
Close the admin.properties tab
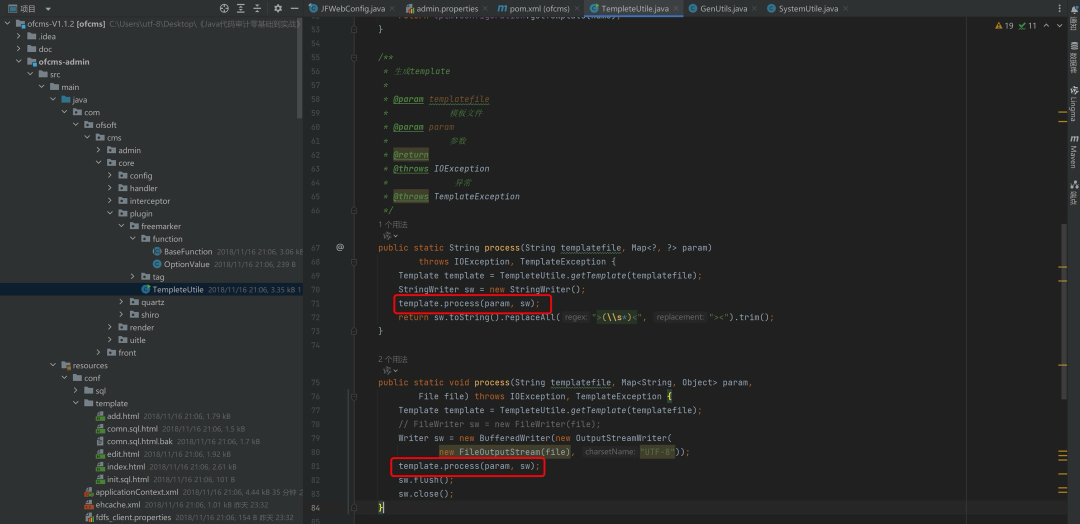[484, 9]
